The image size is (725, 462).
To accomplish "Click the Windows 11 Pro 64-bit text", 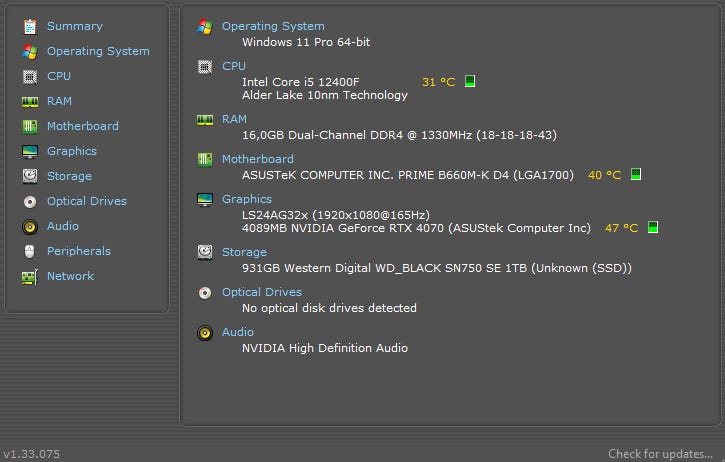I will (306, 42).
